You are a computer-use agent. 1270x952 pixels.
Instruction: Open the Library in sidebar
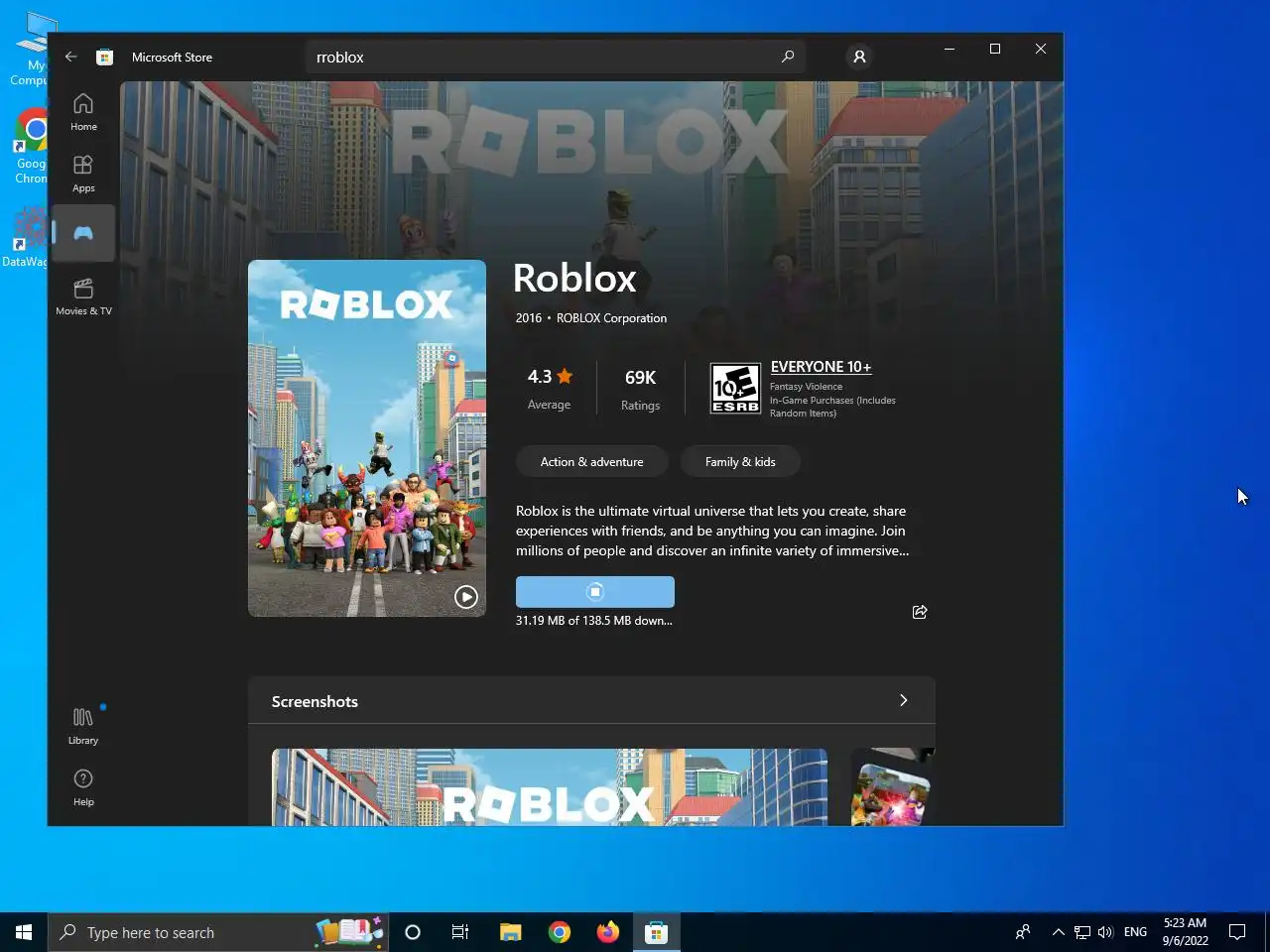pos(83,725)
